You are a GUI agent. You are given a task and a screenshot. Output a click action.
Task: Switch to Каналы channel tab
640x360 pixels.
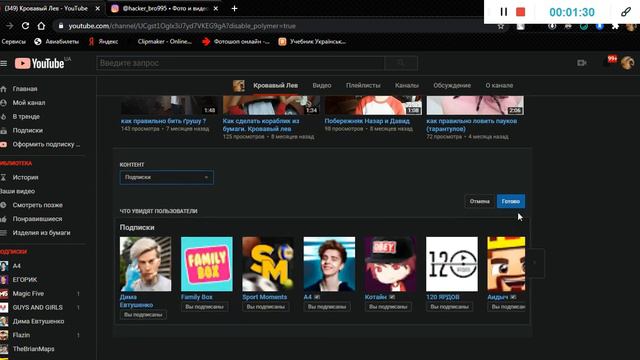[407, 85]
